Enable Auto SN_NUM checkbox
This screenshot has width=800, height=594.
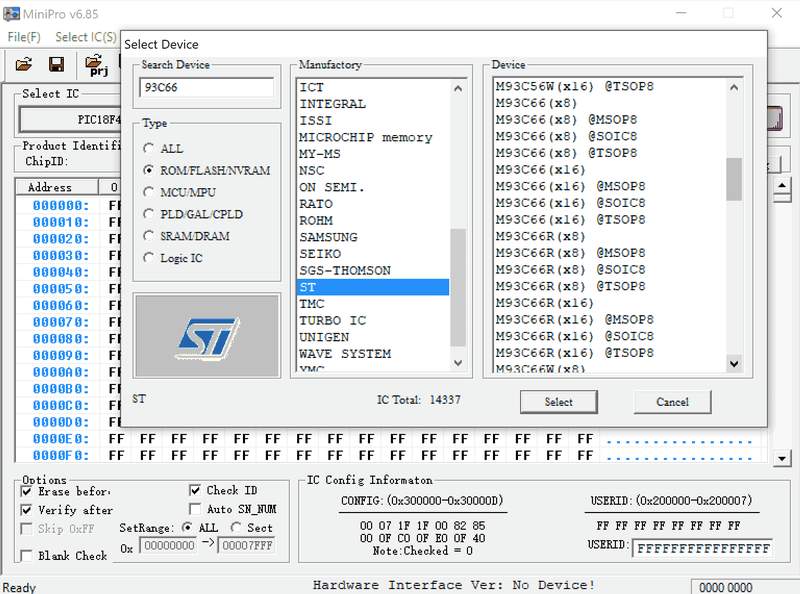[x=194, y=509]
